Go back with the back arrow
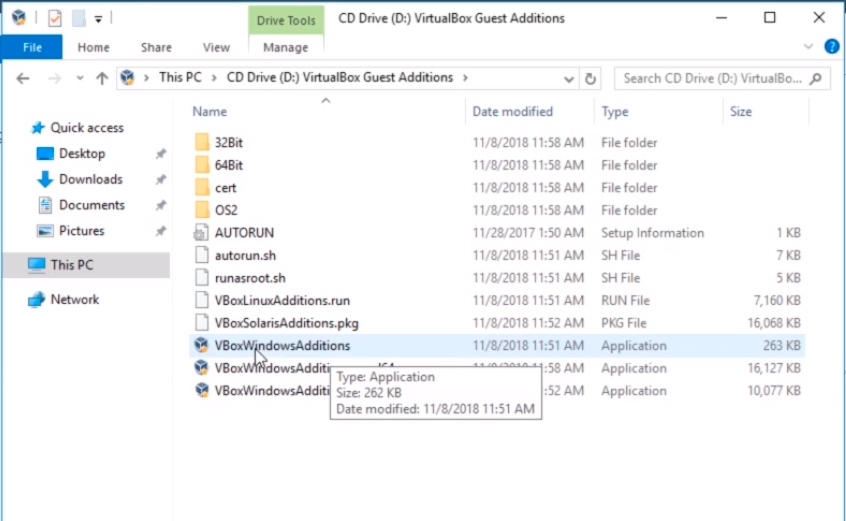The width and height of the screenshot is (846, 521). 23,79
